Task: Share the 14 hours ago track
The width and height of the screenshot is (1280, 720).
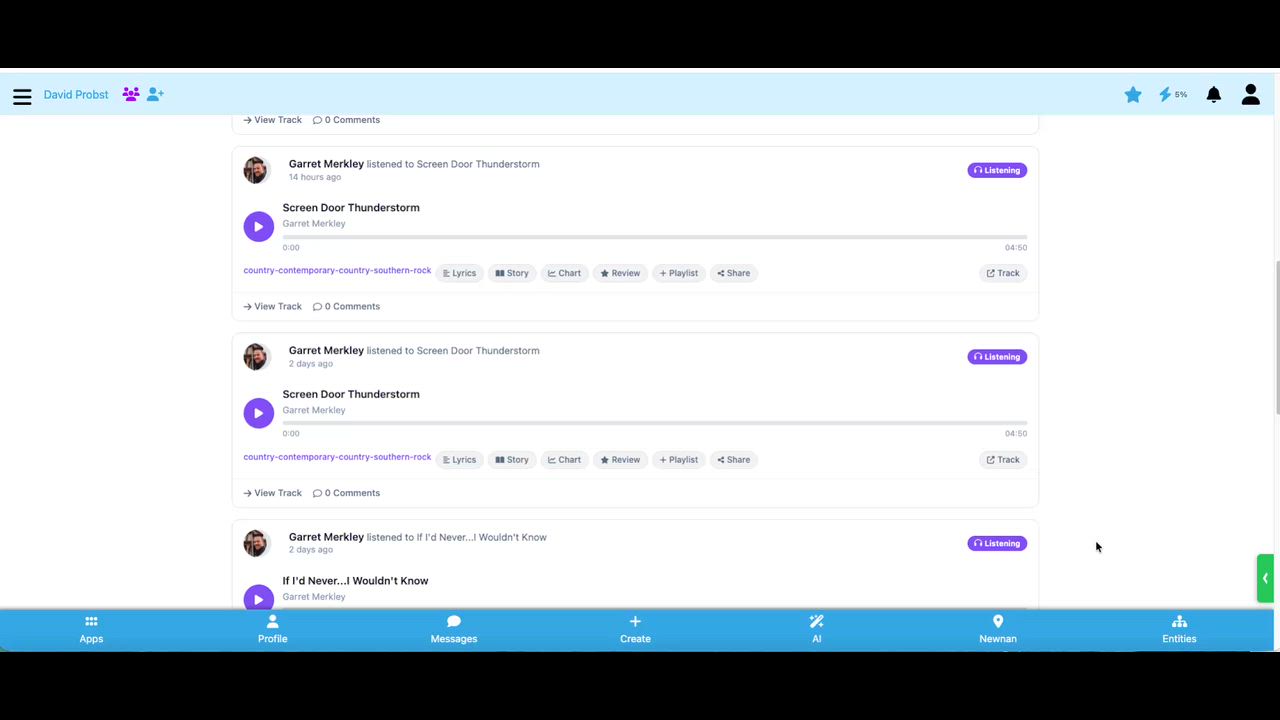Action: pos(734,273)
